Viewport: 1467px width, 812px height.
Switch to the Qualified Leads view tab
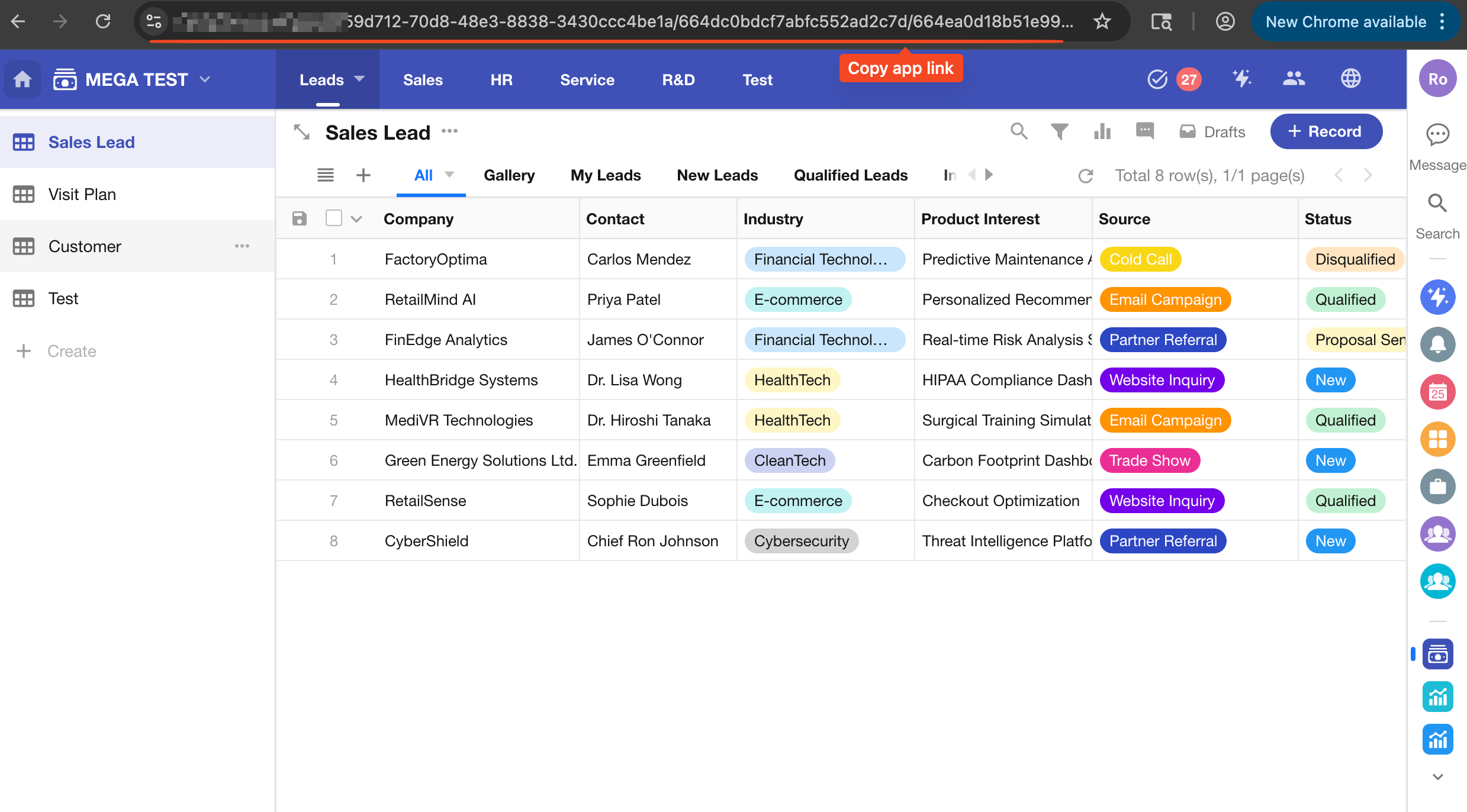(850, 175)
